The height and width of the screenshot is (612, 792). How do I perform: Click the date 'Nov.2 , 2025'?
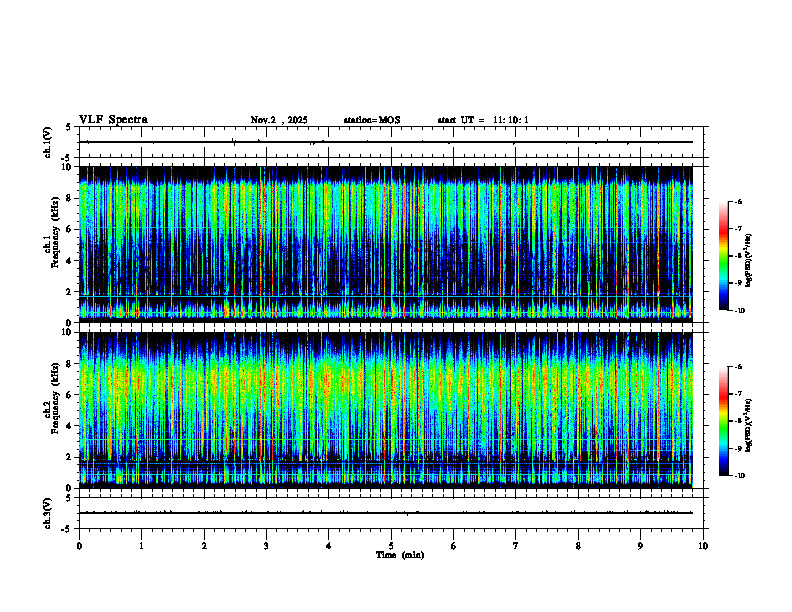click(x=279, y=120)
